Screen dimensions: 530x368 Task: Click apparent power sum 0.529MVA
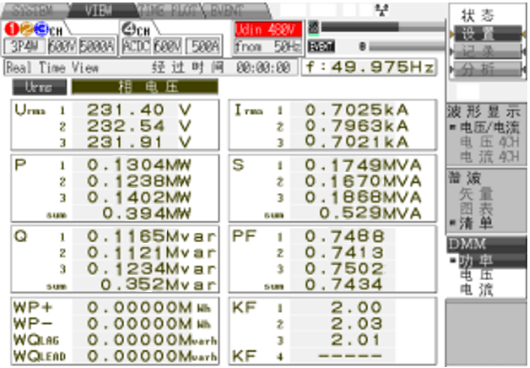[370, 213]
